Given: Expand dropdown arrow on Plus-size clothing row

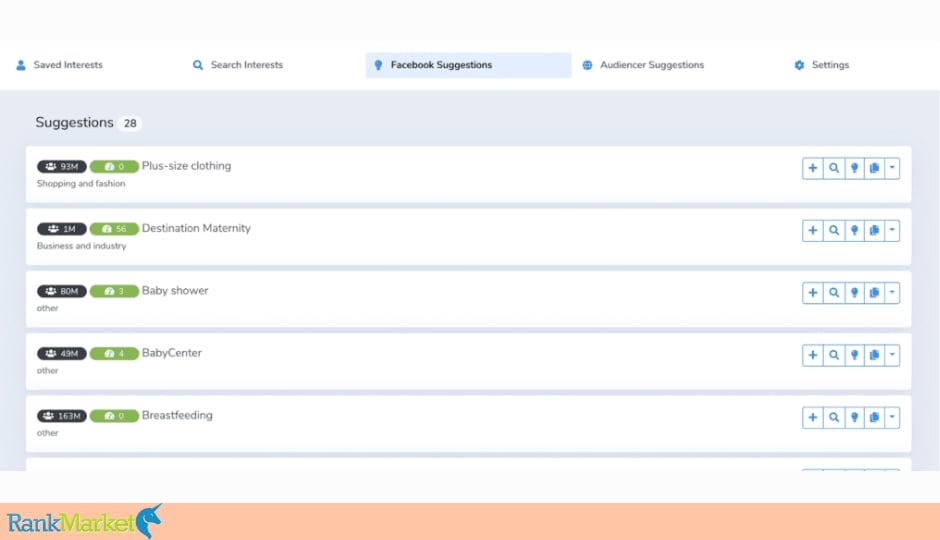Looking at the screenshot, I should 892,168.
